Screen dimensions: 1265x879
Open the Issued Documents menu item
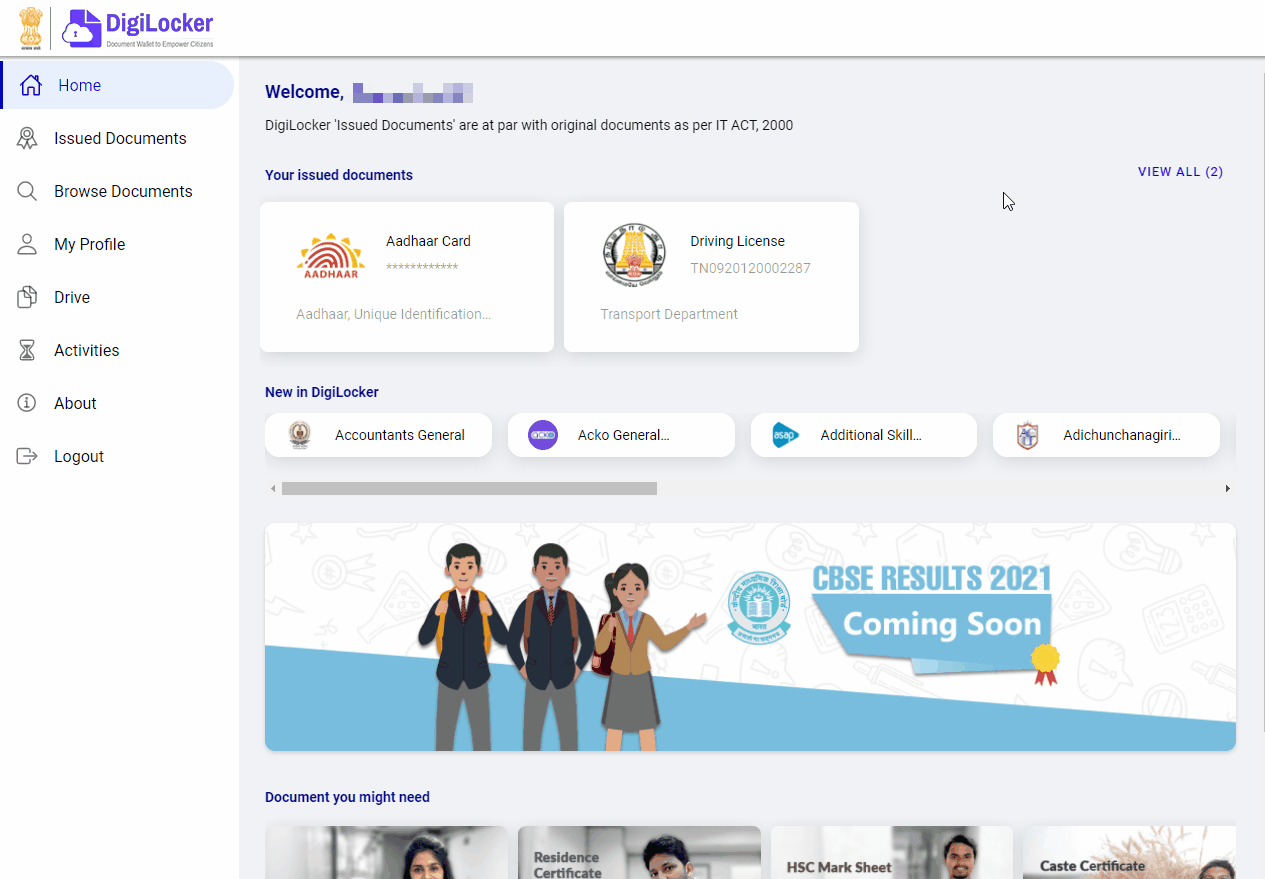click(x=120, y=138)
